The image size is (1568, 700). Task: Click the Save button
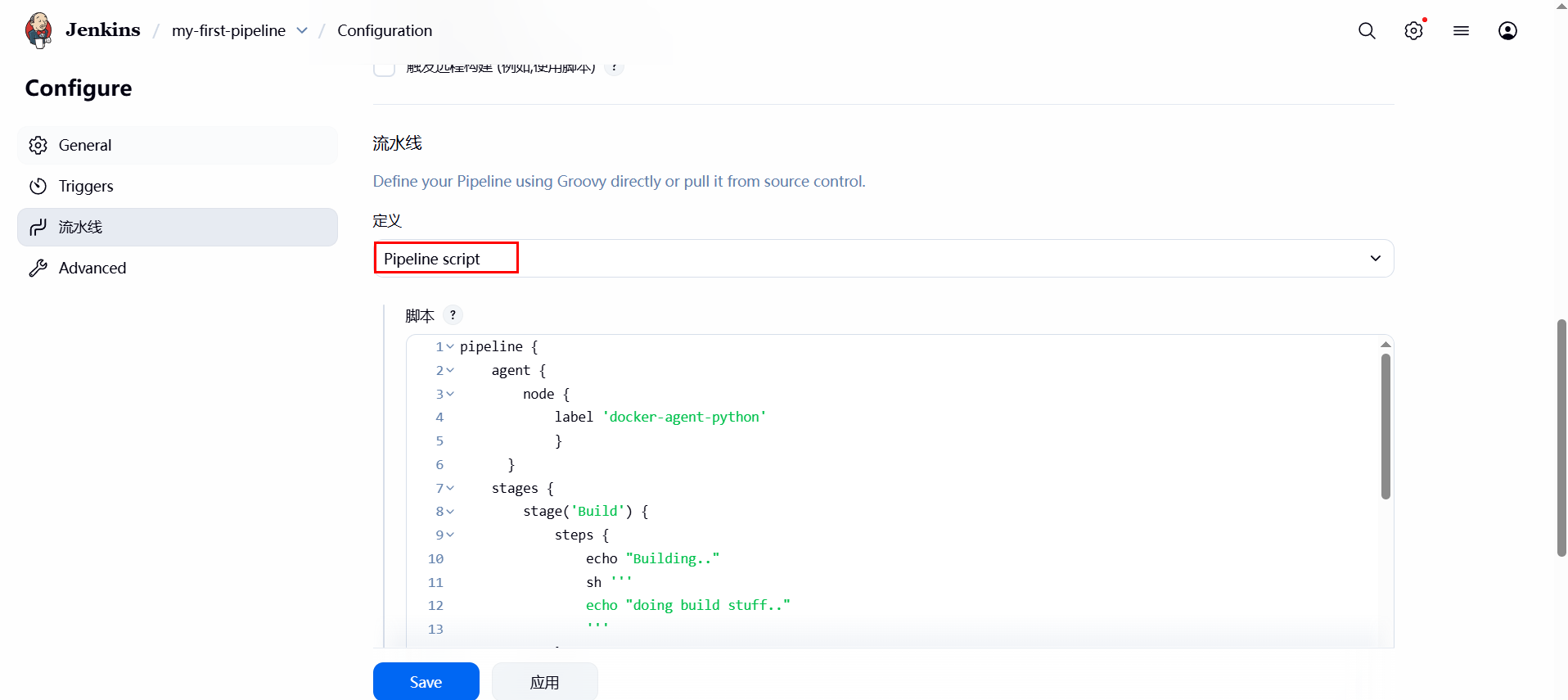(x=426, y=682)
